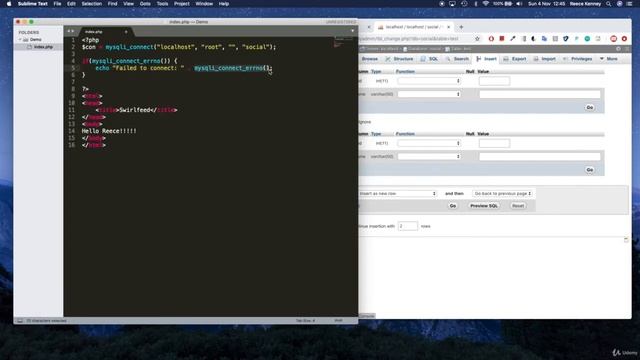
Task: Click the Opera-style red O extension icon
Action: pyautogui.click(x=491, y=39)
